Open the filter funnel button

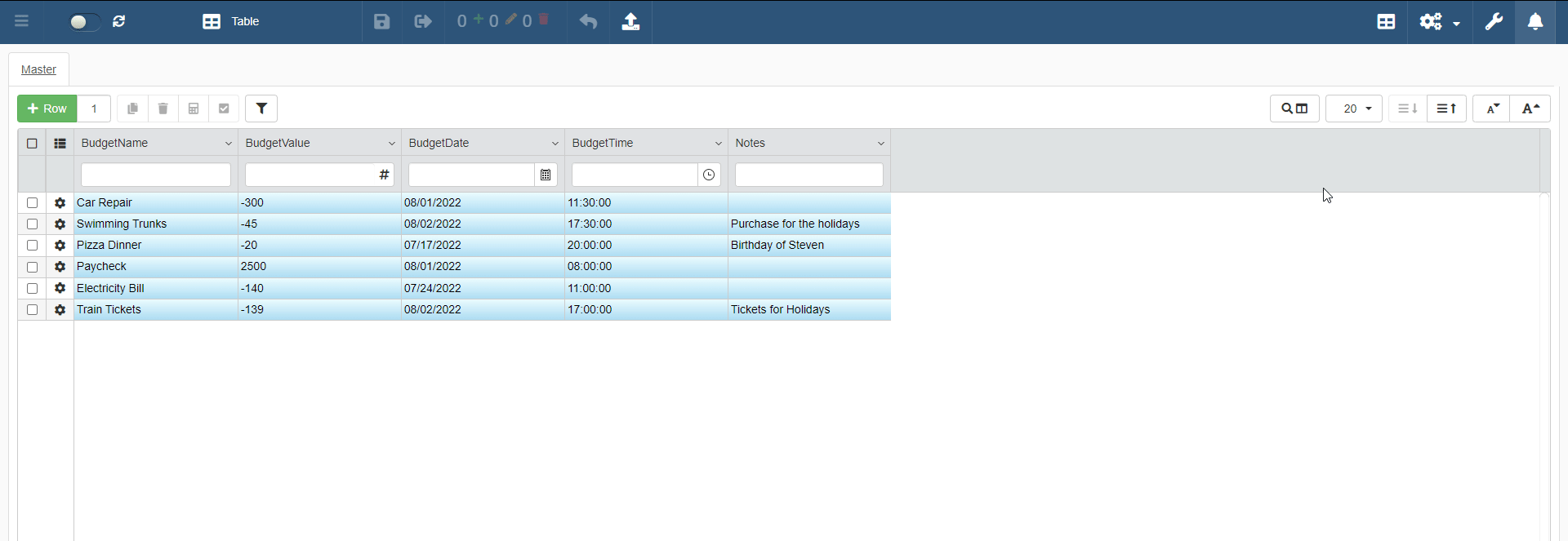pos(261,109)
